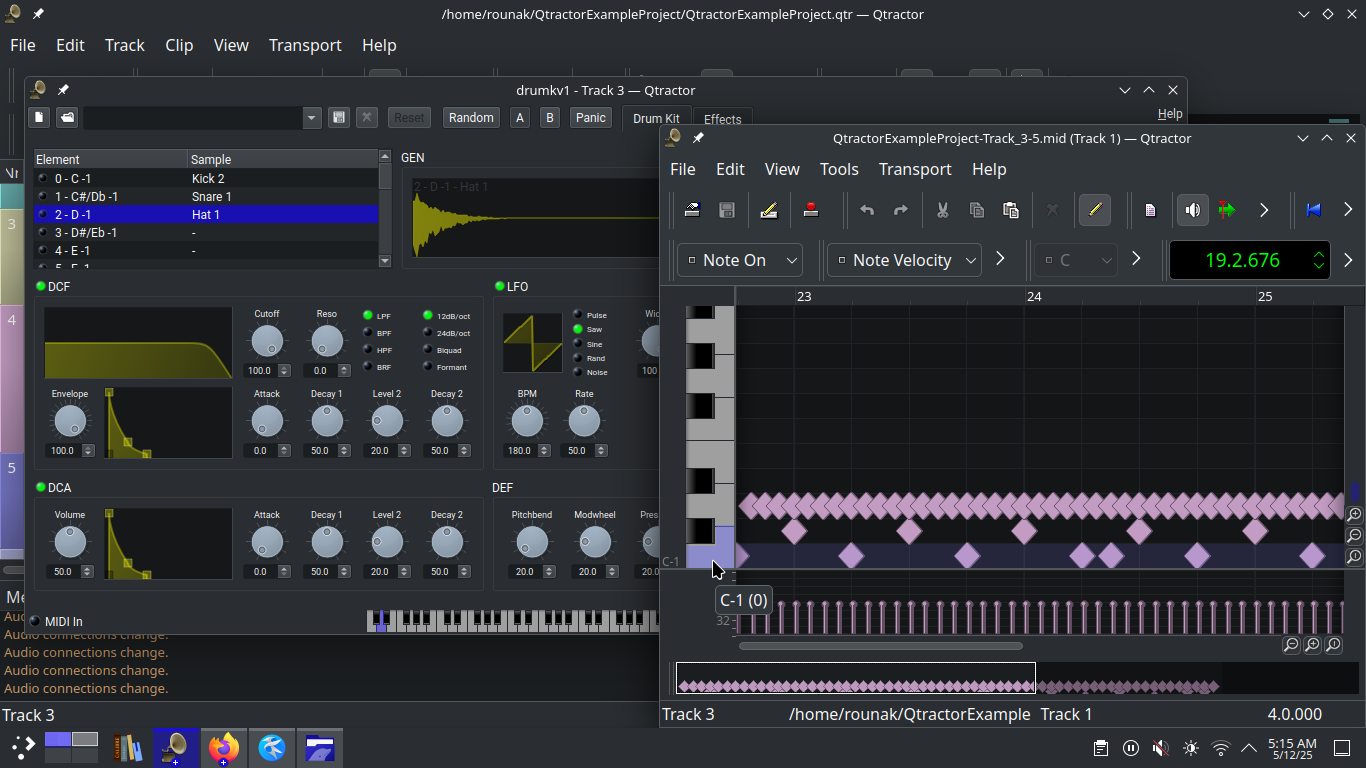Image resolution: width=1366 pixels, height=768 pixels.
Task: Select the Saw waveform in LFO section
Action: (x=581, y=328)
